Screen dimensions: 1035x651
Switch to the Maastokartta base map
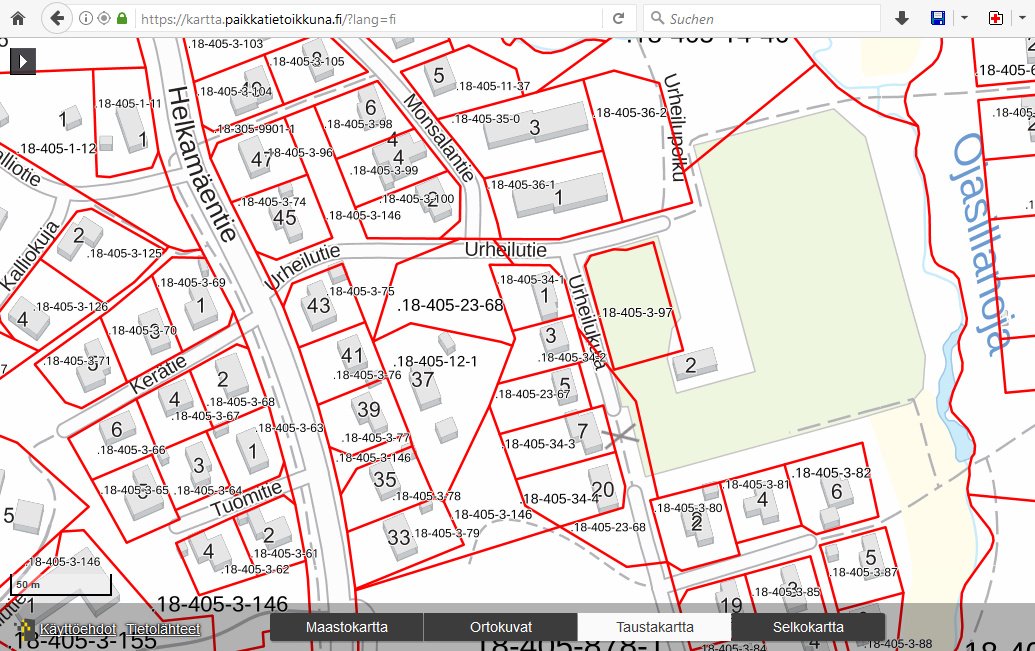click(347, 627)
